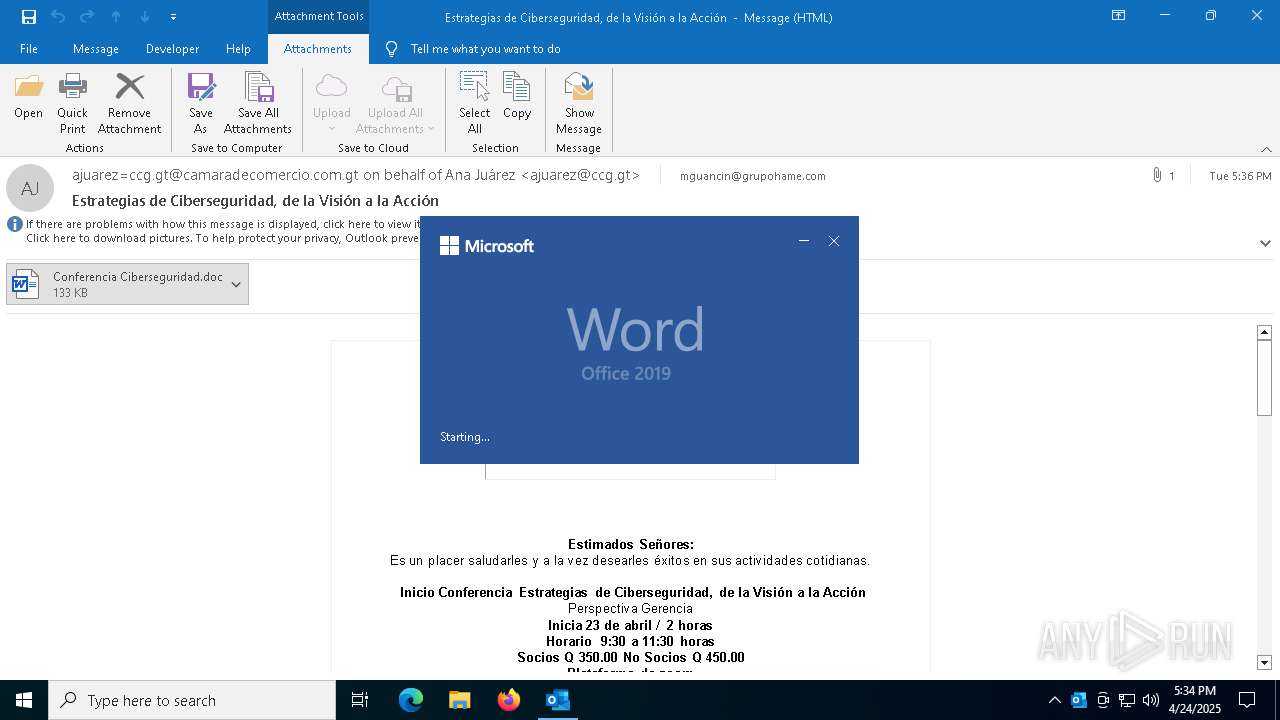The image size is (1280, 720).
Task: Click the Select All attachments button
Action: 474,104
